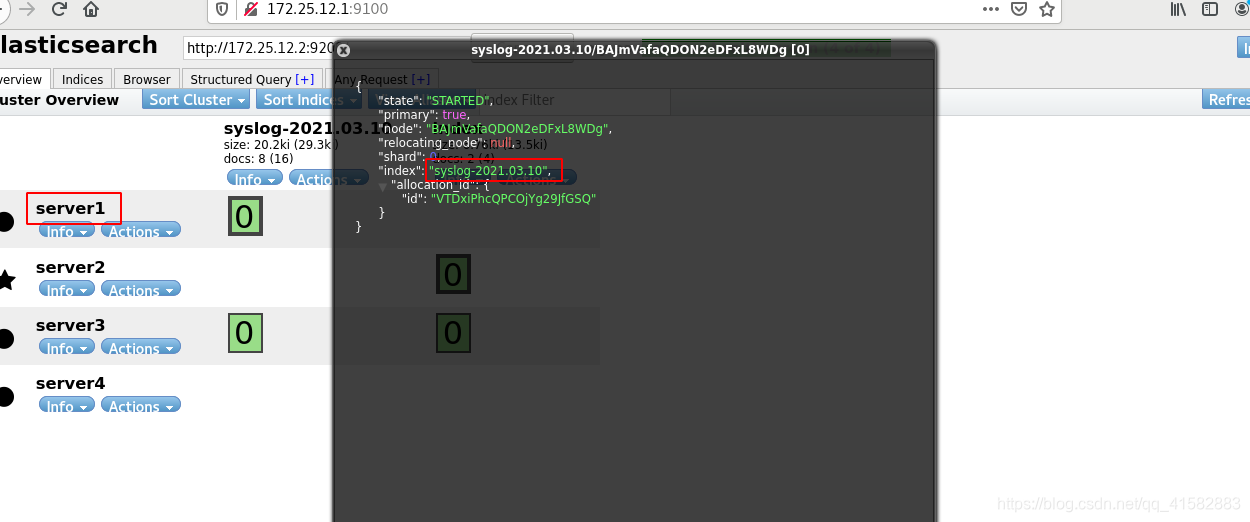Select the server1 node name

[70, 208]
